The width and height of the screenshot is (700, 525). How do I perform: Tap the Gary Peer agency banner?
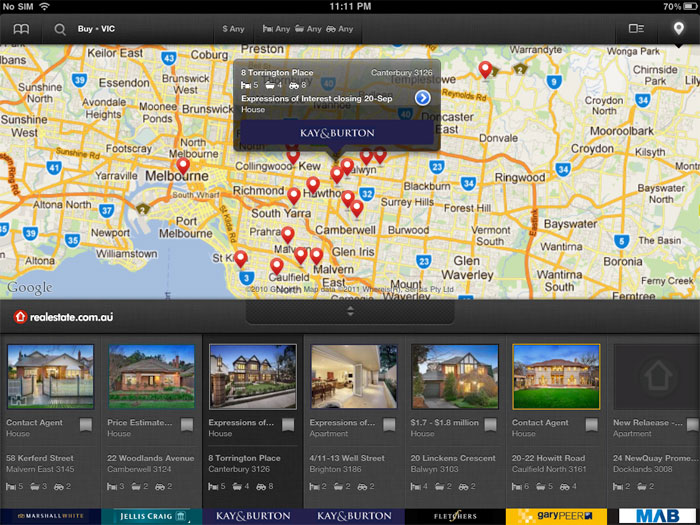click(x=556, y=516)
